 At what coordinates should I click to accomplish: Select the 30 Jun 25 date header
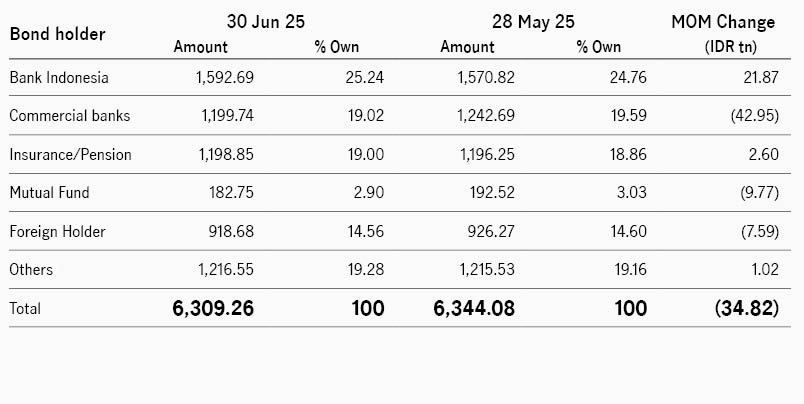pos(266,22)
